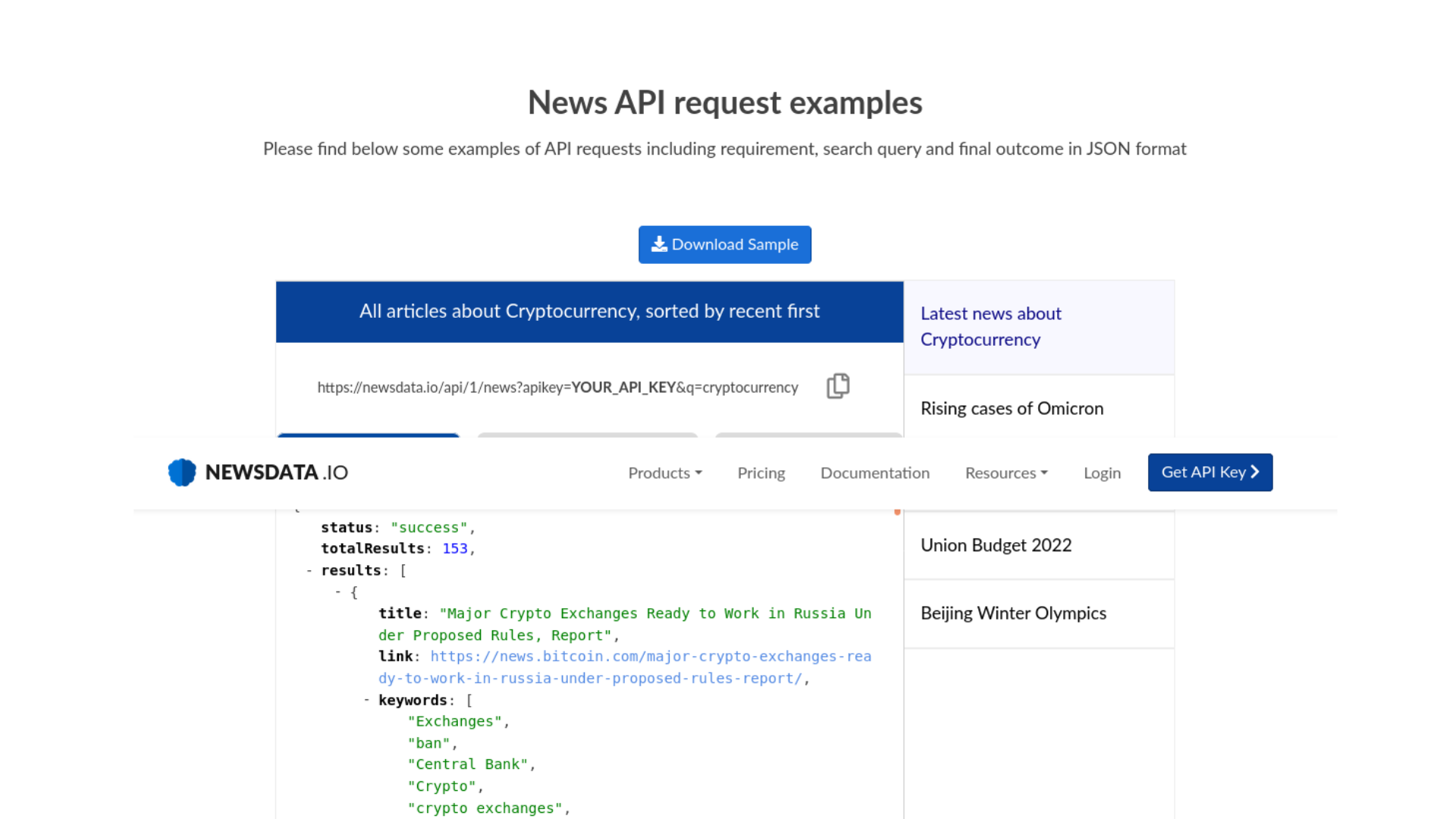Viewport: 1456px width, 819px height.
Task: Select the Beijing Winter Olympics example
Action: click(1013, 613)
